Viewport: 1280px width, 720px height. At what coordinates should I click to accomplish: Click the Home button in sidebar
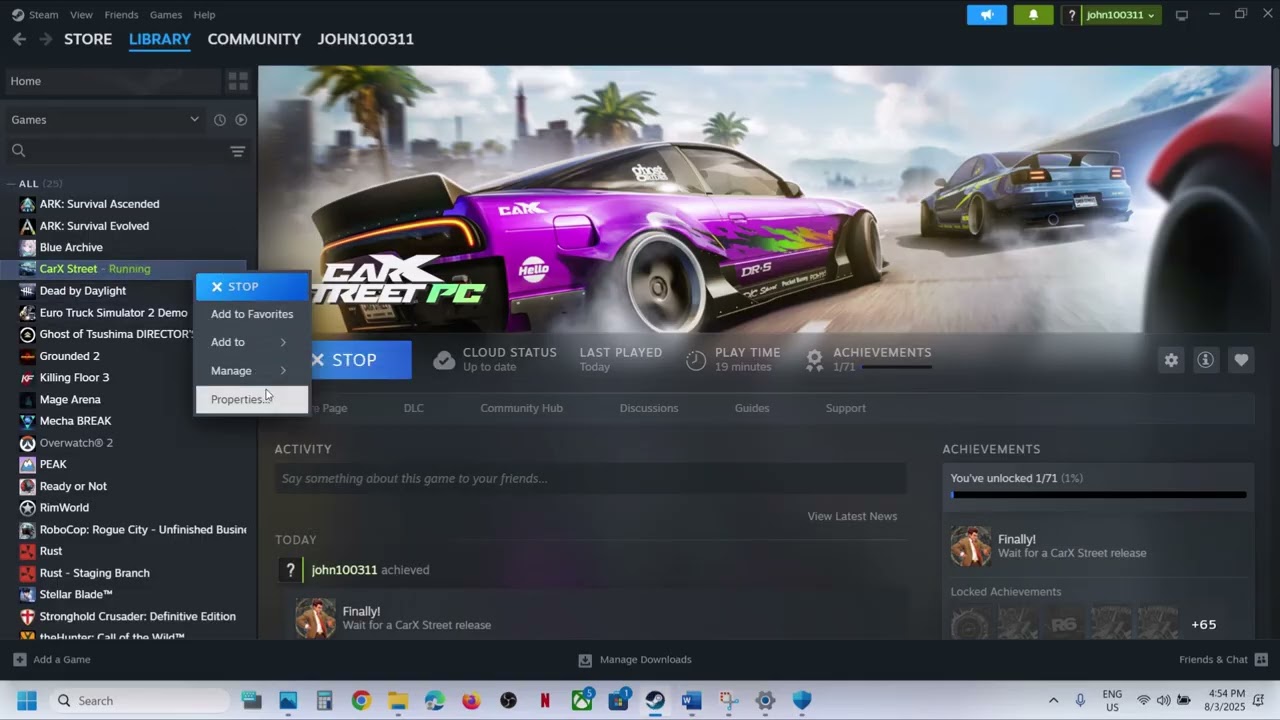pyautogui.click(x=112, y=81)
